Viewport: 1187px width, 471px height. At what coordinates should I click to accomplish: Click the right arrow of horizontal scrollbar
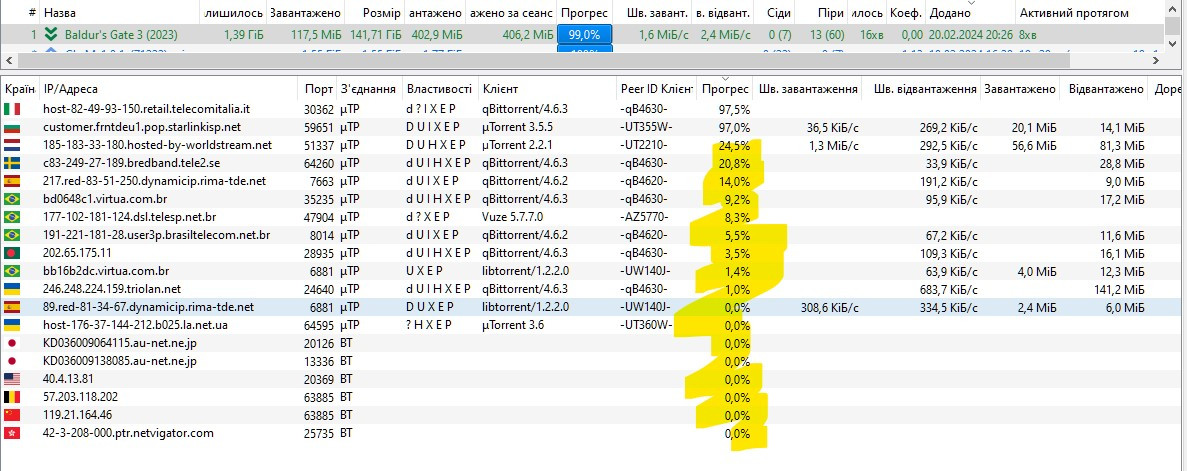1157,61
